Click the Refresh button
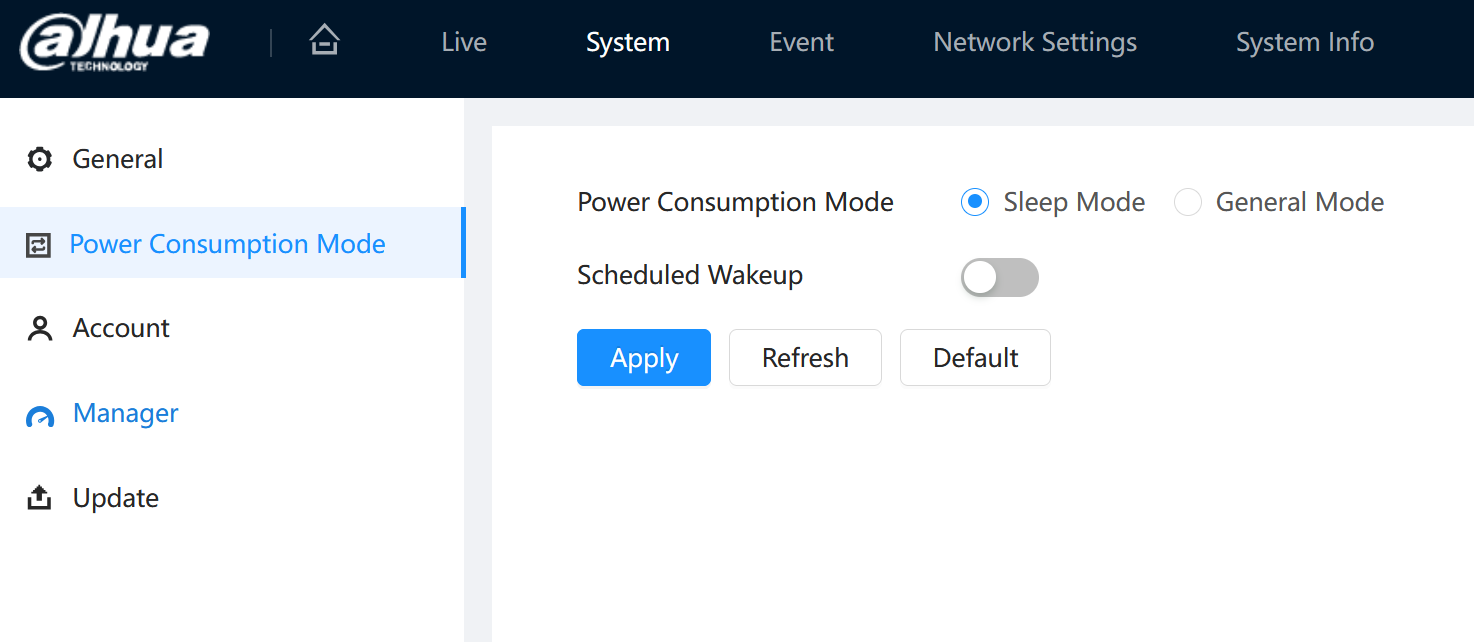Image resolution: width=1474 pixels, height=642 pixels. 805,358
